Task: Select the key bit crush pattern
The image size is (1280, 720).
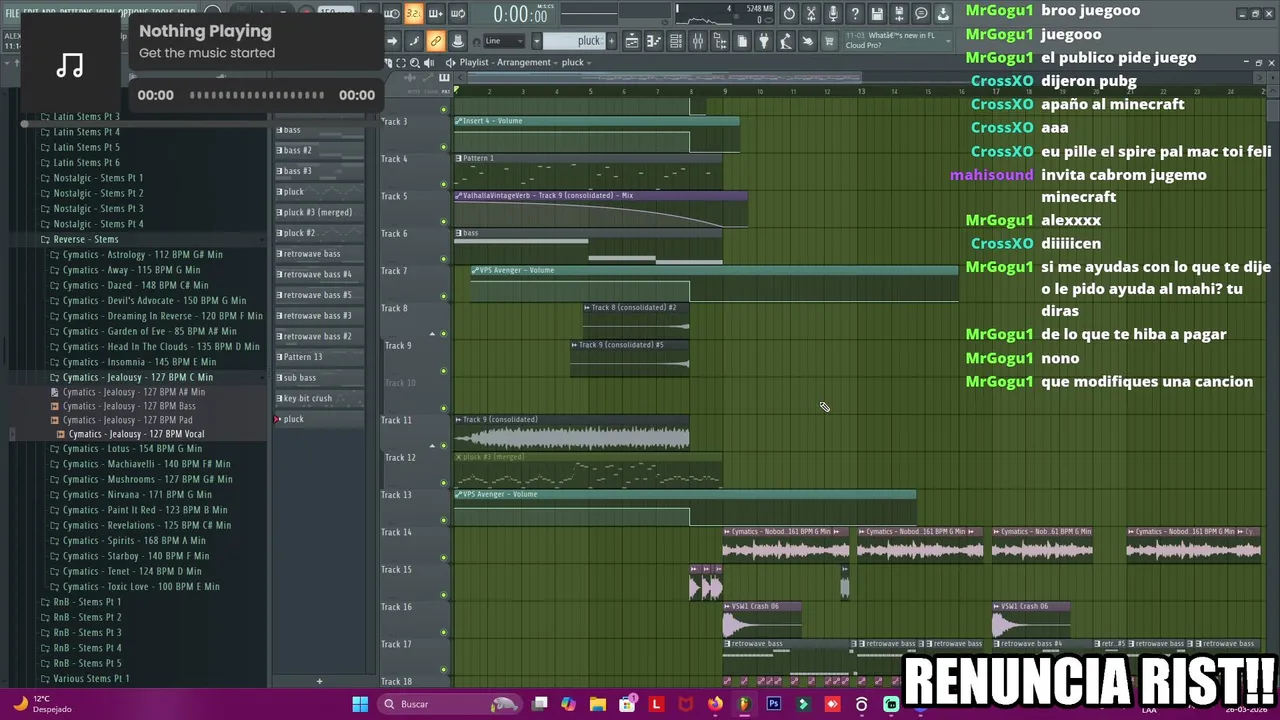Action: click(x=319, y=398)
